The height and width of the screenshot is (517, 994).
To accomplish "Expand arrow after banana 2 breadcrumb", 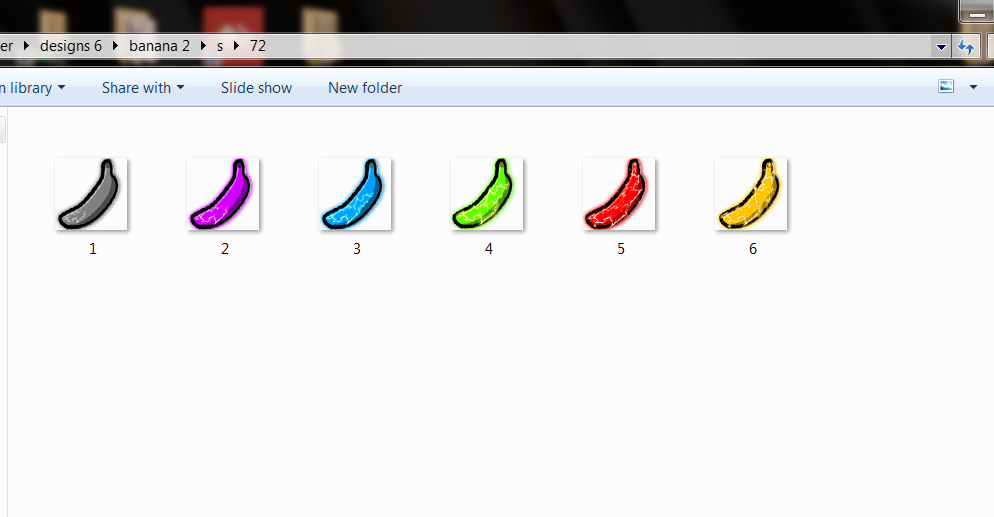I will [203, 46].
